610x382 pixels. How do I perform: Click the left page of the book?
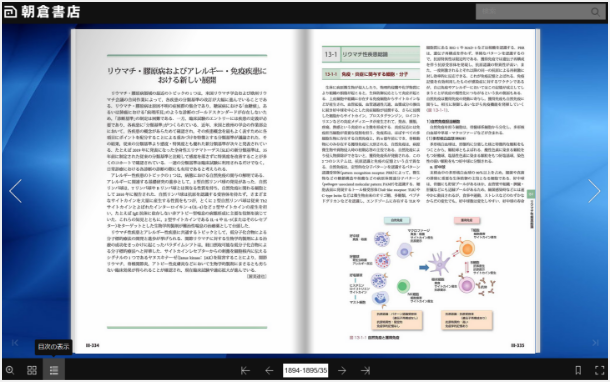click(x=188, y=191)
